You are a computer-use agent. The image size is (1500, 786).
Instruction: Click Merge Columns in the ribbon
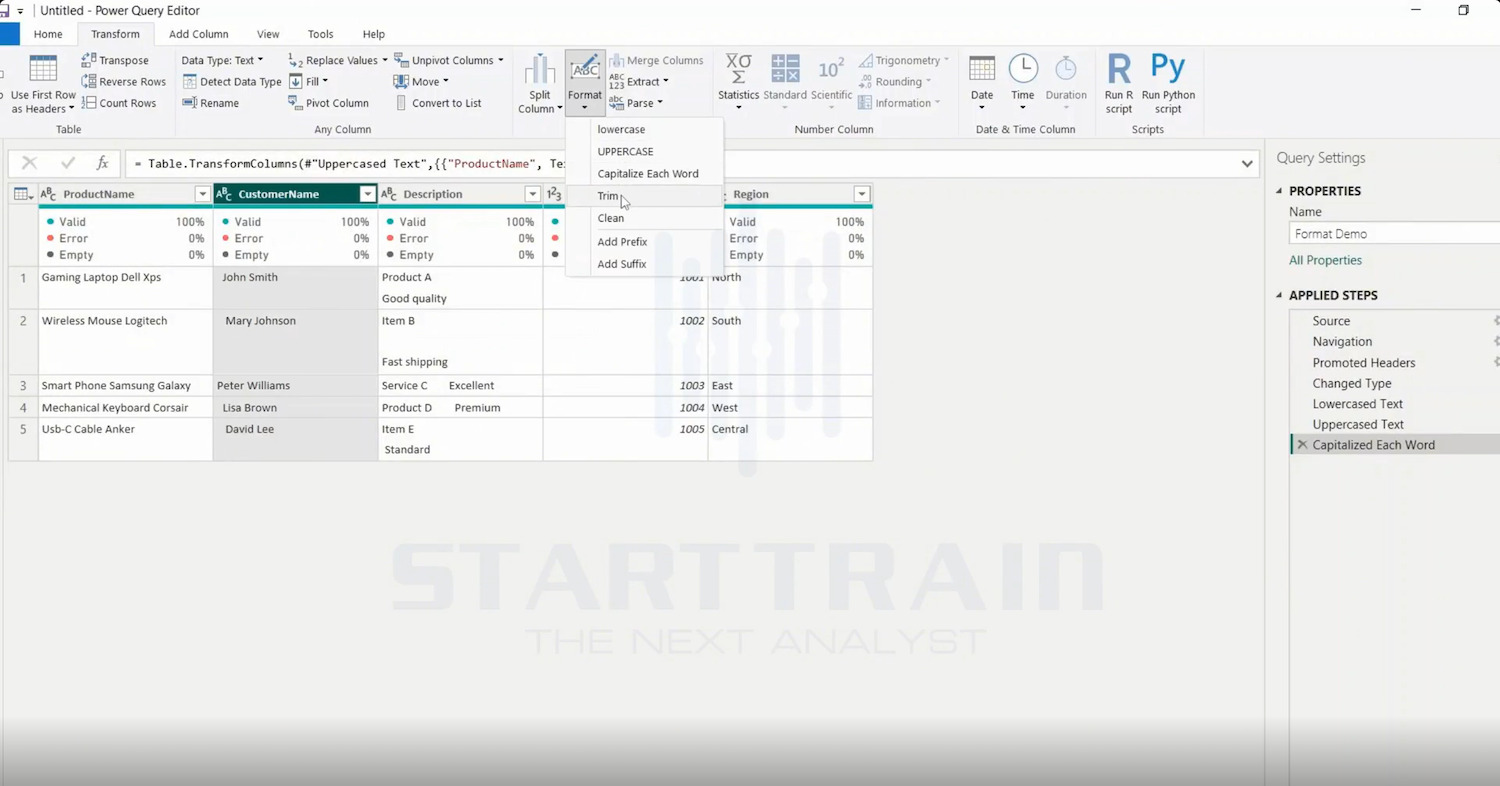[656, 60]
